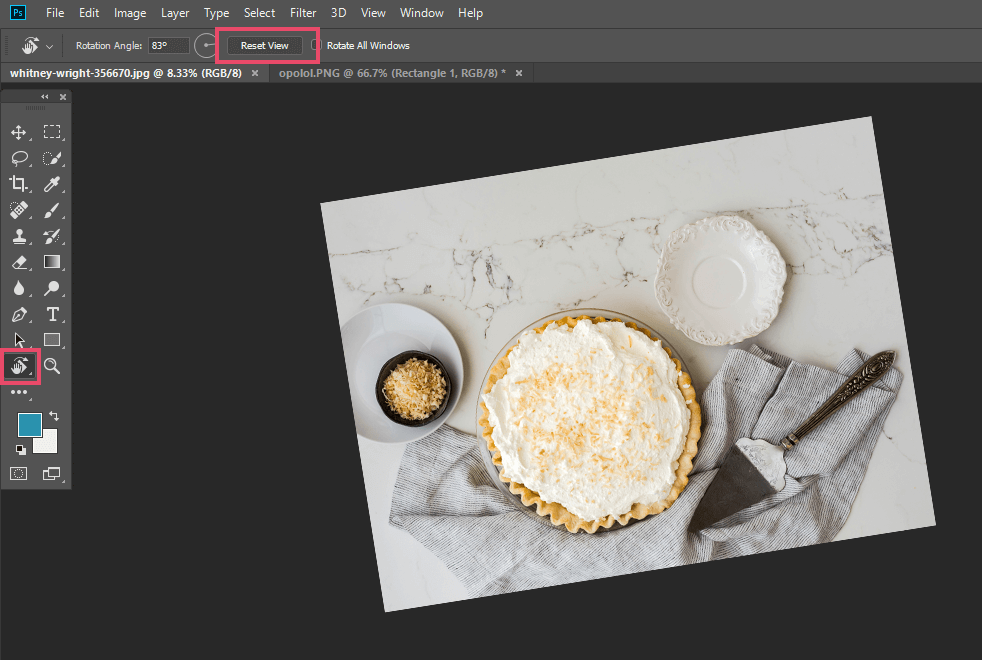Viewport: 982px width, 660px height.
Task: Open the blue foreground color swatch
Action: [x=29, y=425]
